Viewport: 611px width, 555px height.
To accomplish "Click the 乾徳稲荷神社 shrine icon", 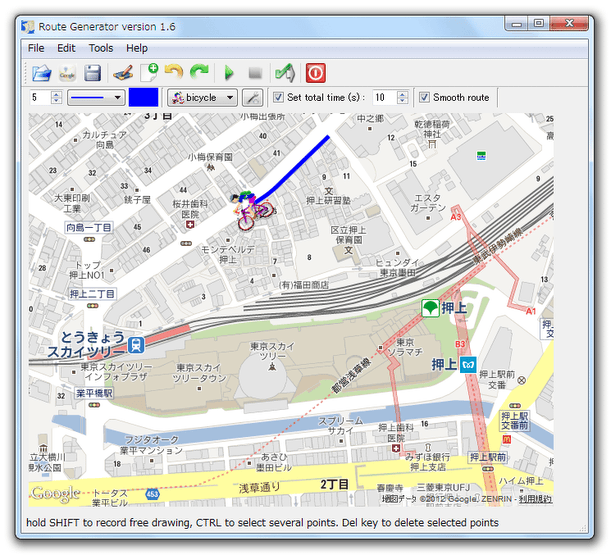I will click(432, 144).
